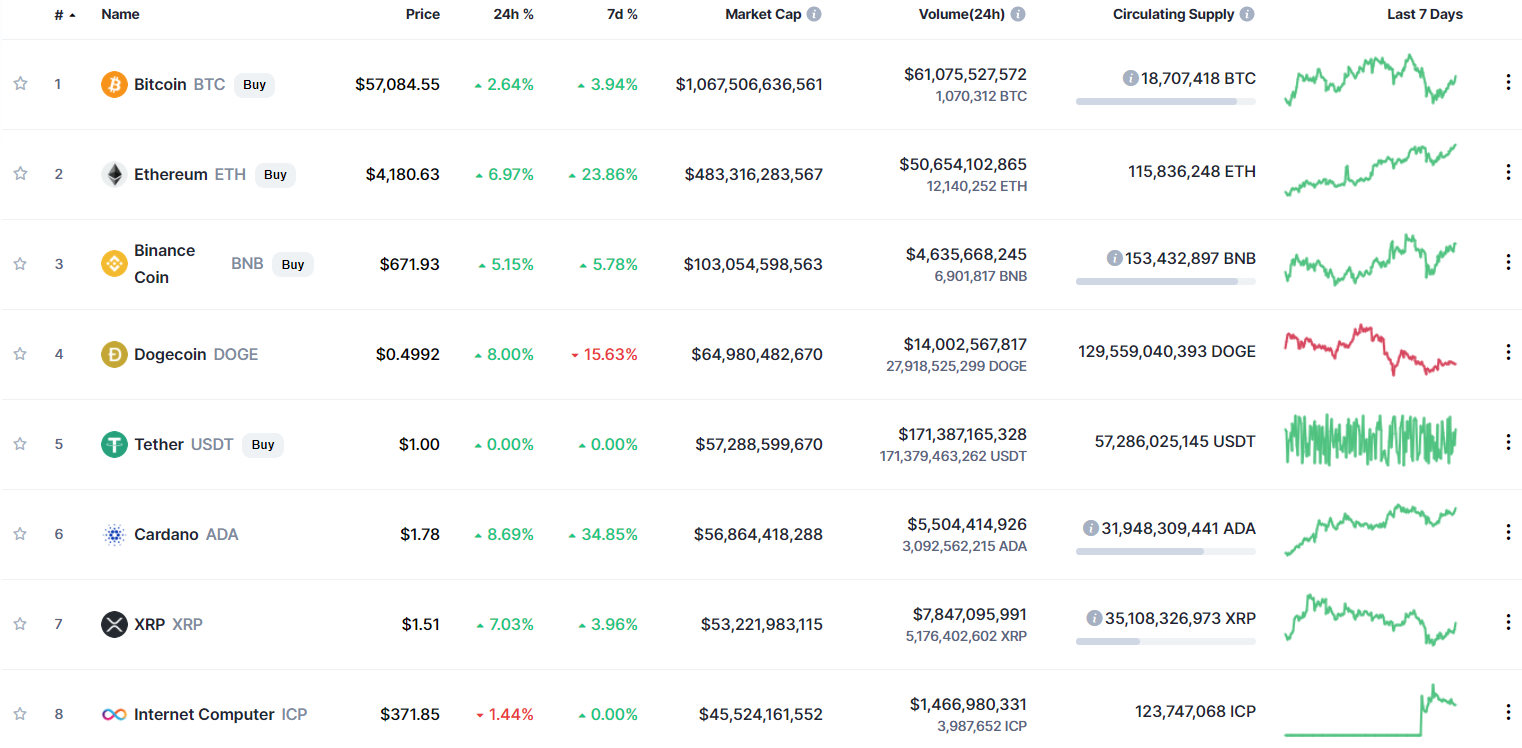This screenshot has width=1522, height=748.
Task: Star the XRP row
Action: pyautogui.click(x=20, y=624)
